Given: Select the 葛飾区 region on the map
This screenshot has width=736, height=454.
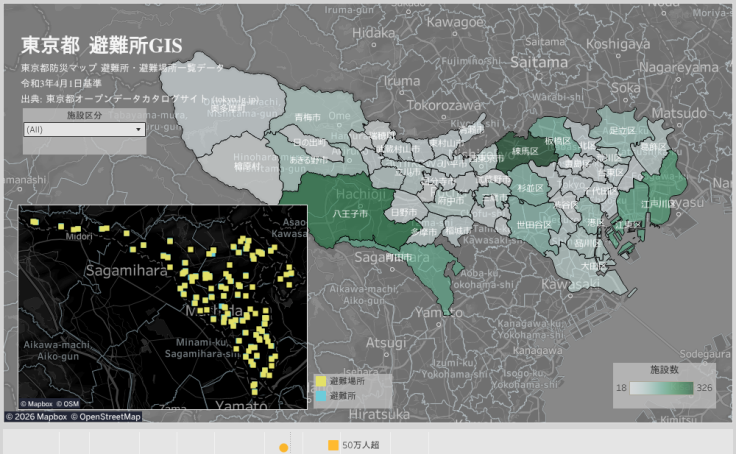Looking at the screenshot, I should 653,147.
